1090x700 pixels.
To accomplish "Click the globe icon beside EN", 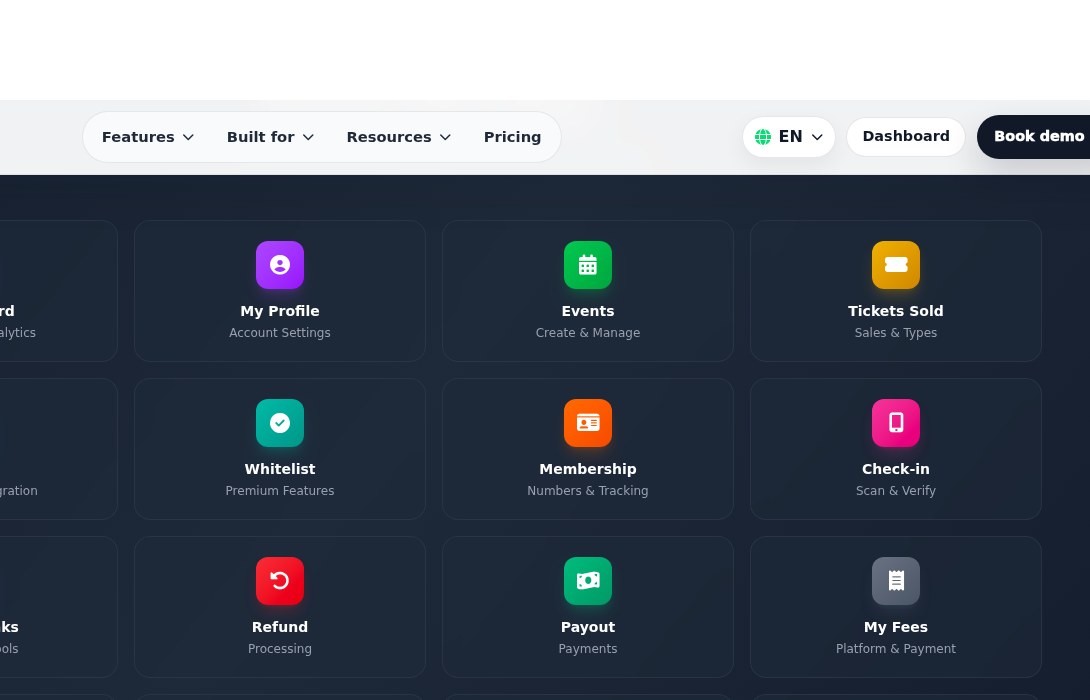I will 763,137.
